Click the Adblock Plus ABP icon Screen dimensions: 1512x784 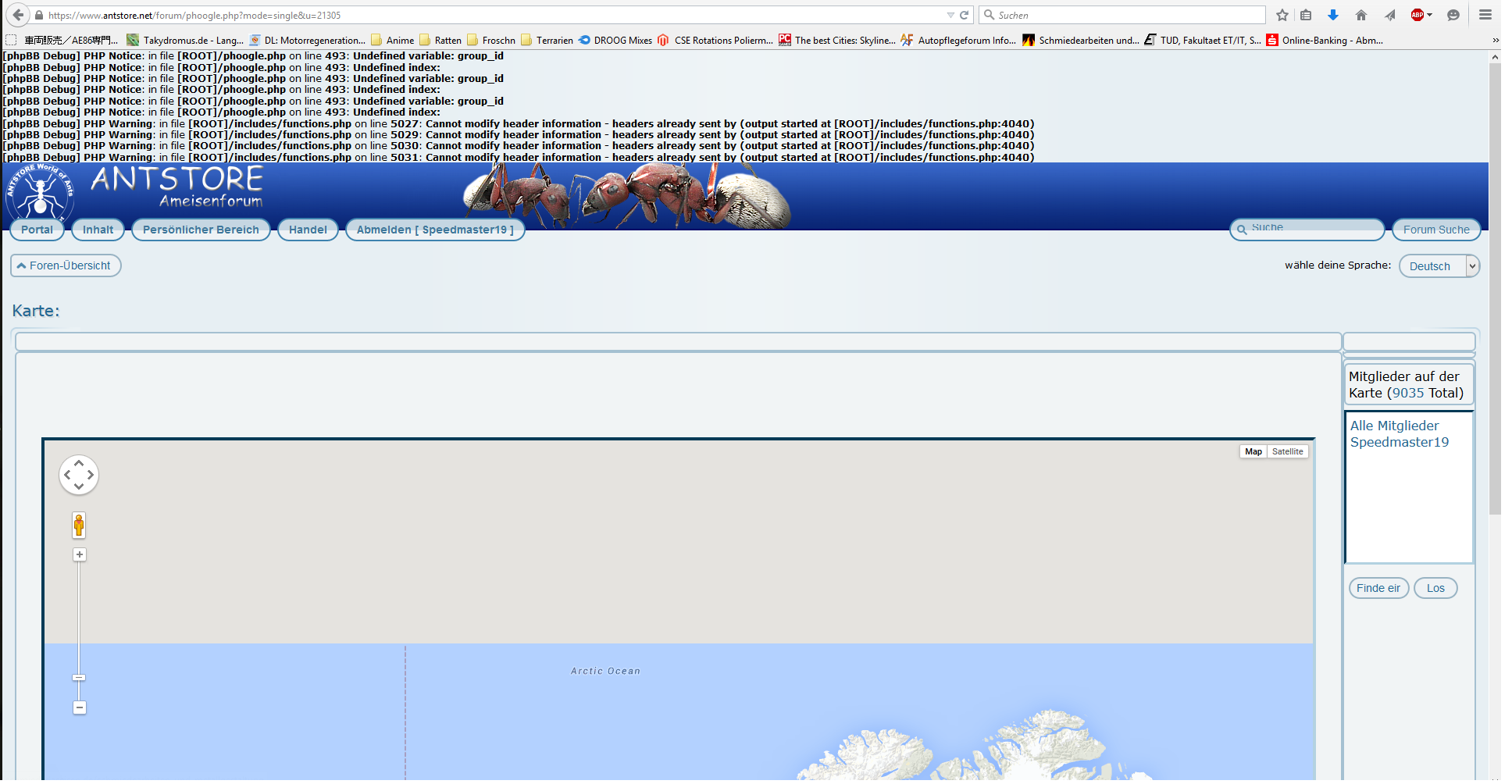pos(1417,15)
